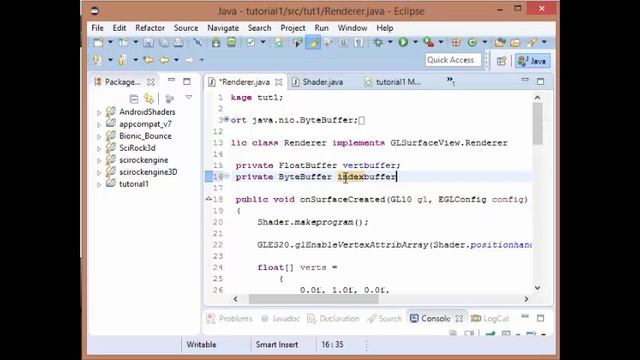Screen dimensions: 640x360
Task: Open the Debug button dropdown arrow
Action: coord(390,42)
